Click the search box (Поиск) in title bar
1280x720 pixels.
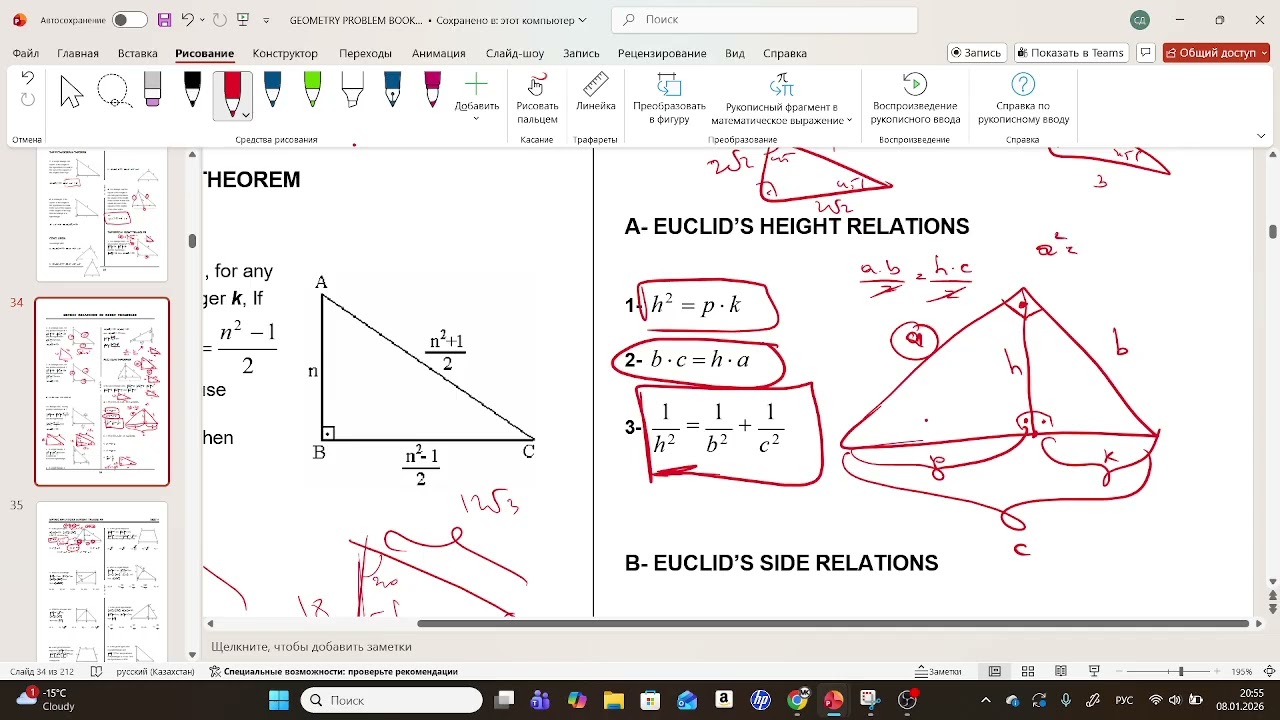coord(764,20)
